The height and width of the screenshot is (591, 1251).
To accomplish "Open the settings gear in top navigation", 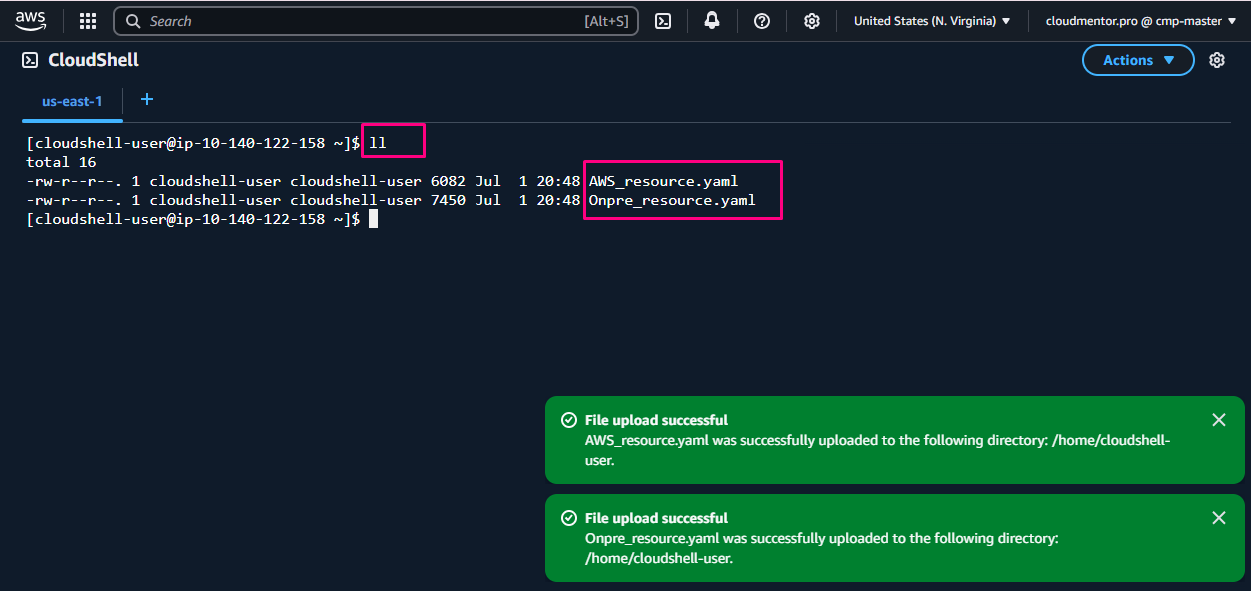I will [x=812, y=21].
